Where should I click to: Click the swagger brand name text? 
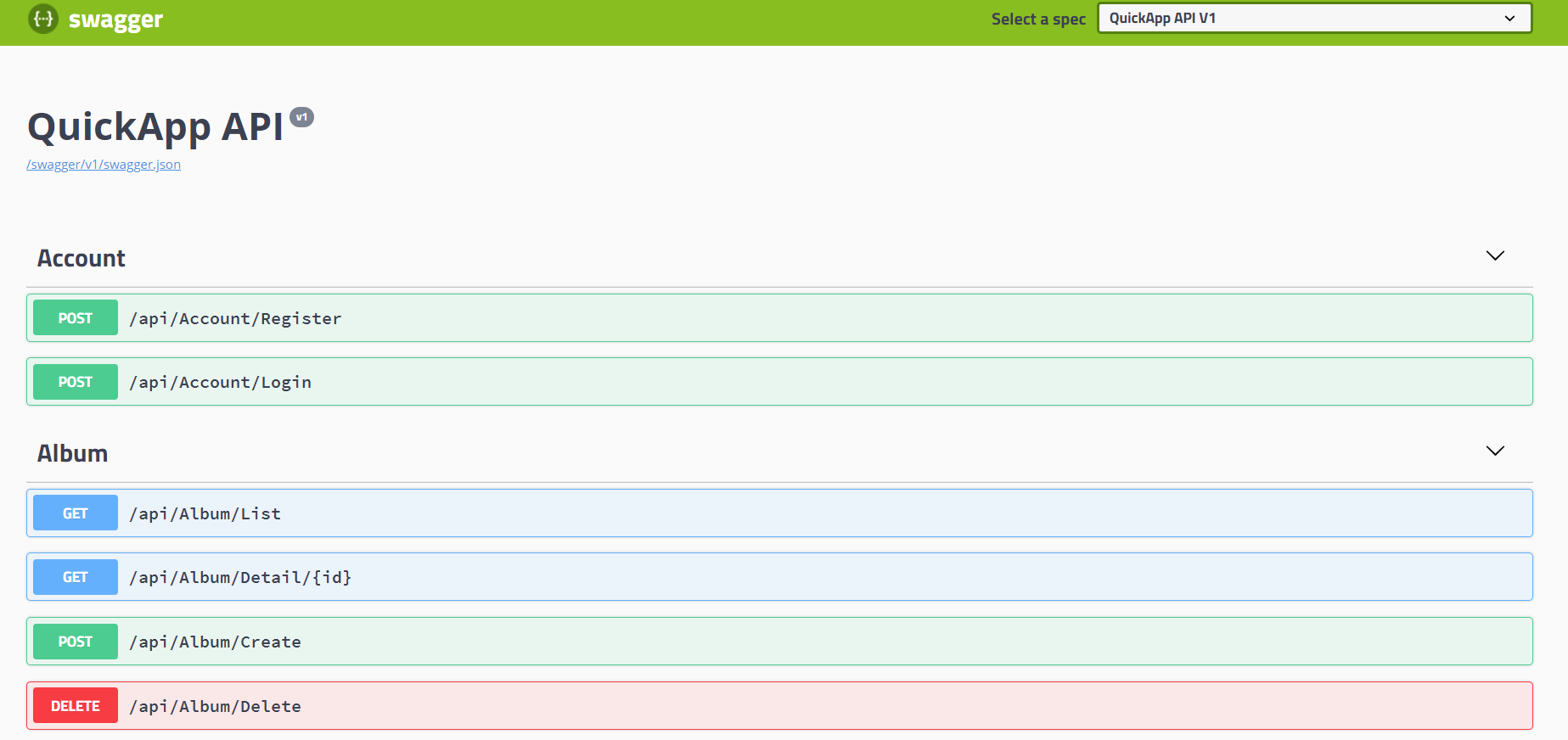(x=115, y=20)
